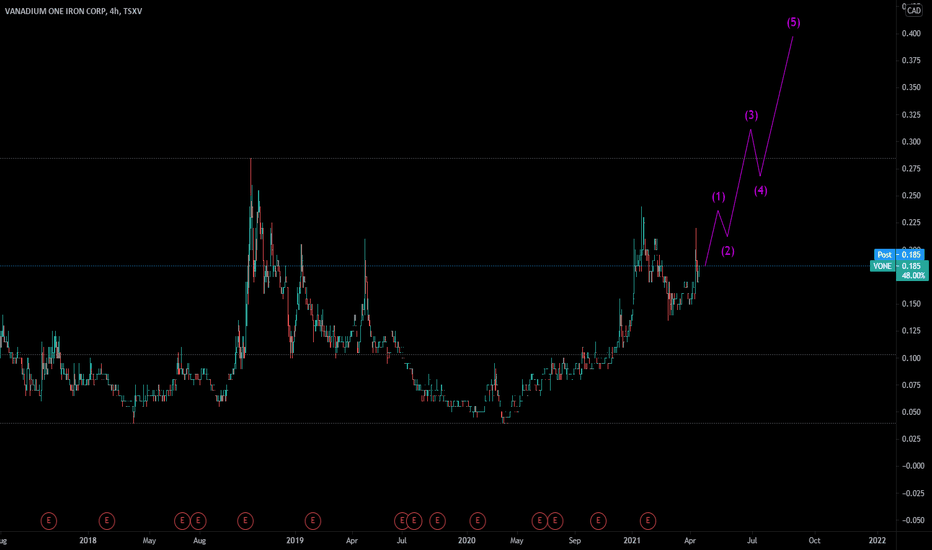Click the 0.375 price axis label
The height and width of the screenshot is (550, 932).
pyautogui.click(x=911, y=60)
